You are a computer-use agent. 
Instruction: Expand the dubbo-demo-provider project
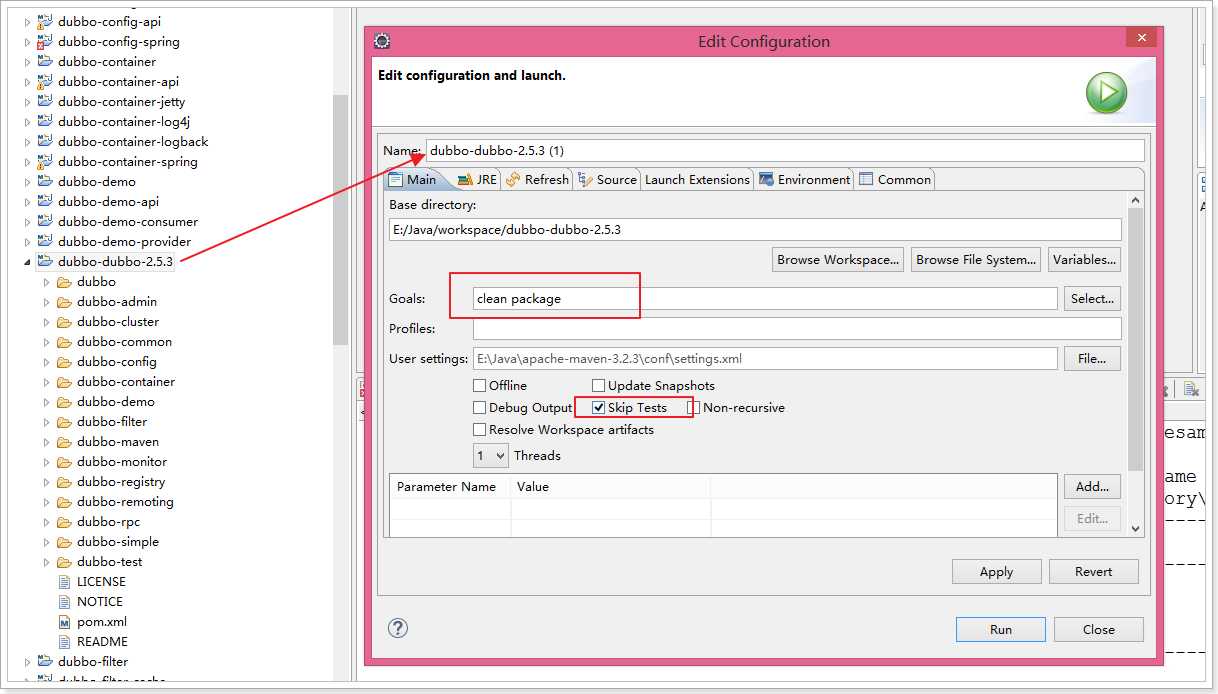(x=27, y=241)
